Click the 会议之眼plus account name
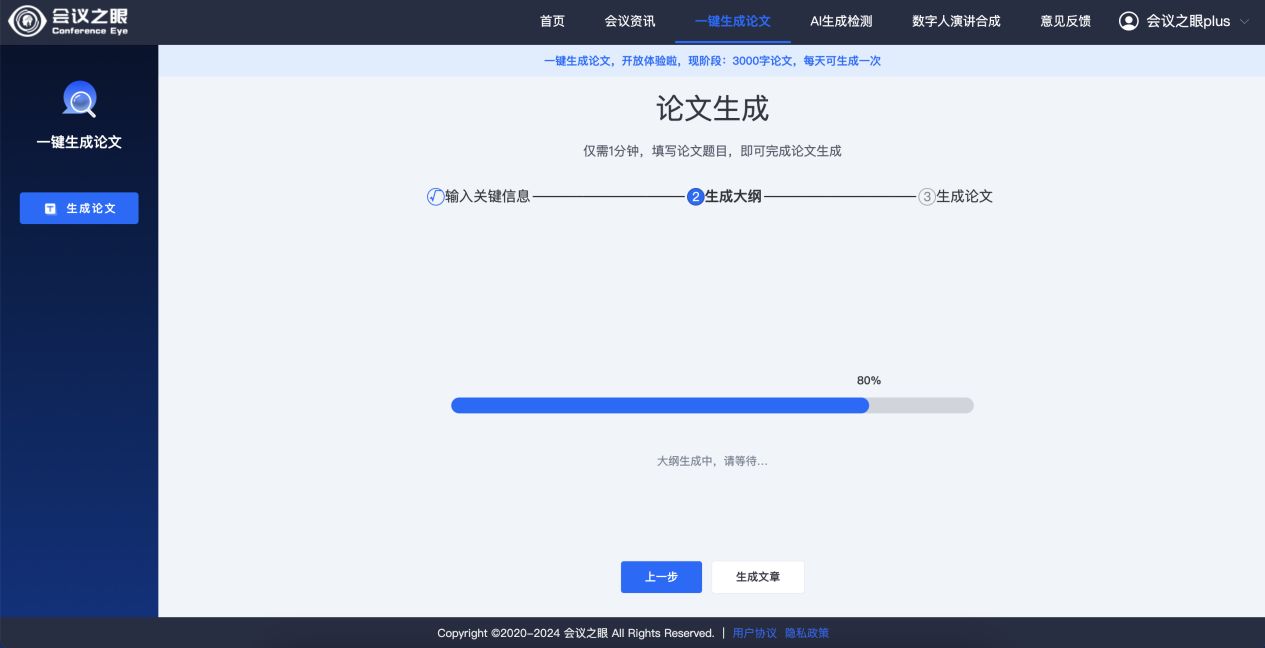This screenshot has height=648, width=1265. pyautogui.click(x=1188, y=21)
